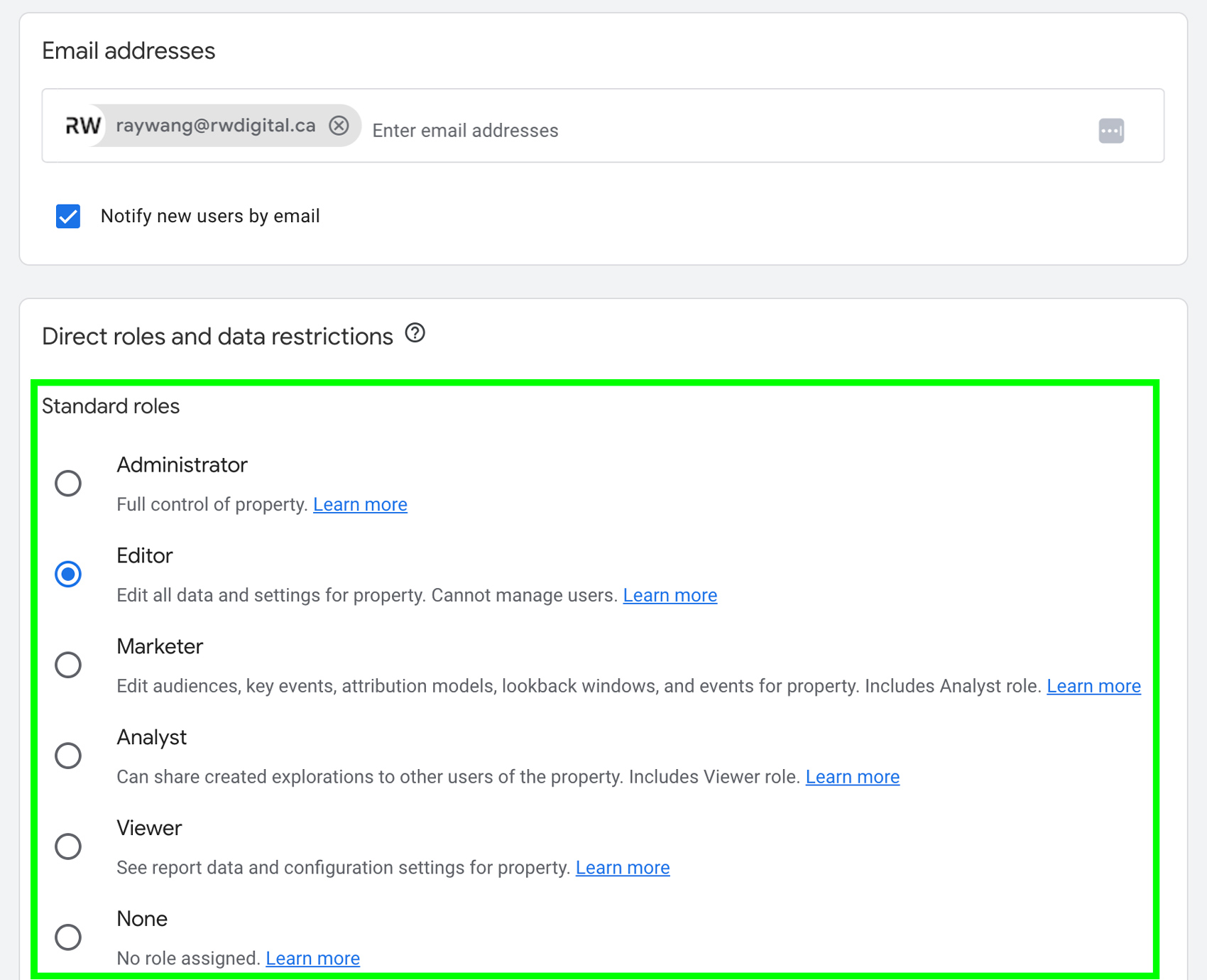Screen dimensions: 1207x980
Task: Choose the Marketer role radio button
Action: (x=68, y=665)
